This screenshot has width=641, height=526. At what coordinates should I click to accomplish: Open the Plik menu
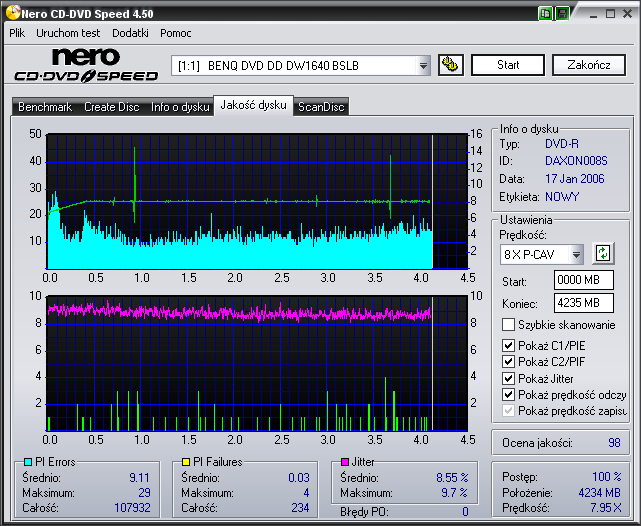tap(17, 33)
